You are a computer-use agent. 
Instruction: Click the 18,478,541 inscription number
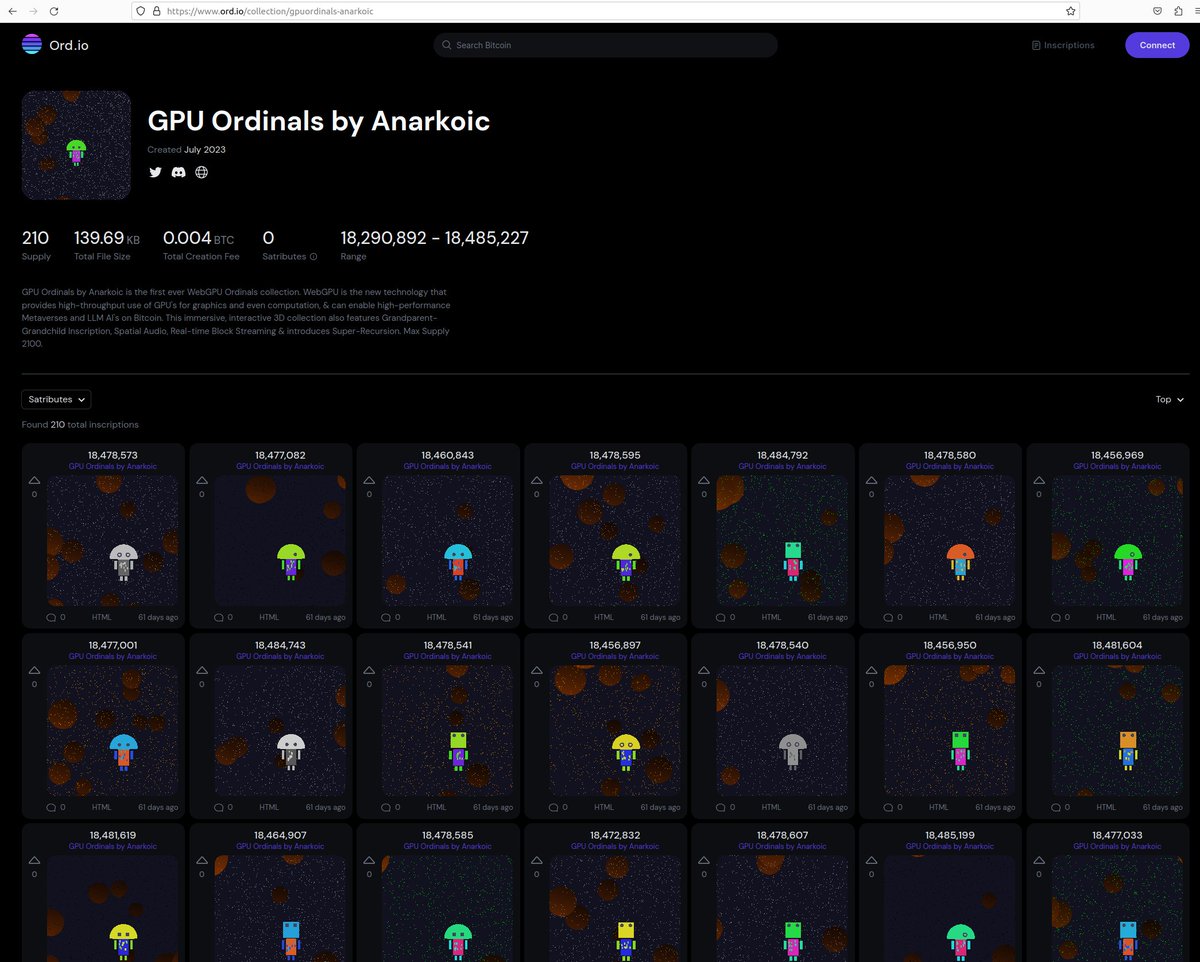click(448, 645)
